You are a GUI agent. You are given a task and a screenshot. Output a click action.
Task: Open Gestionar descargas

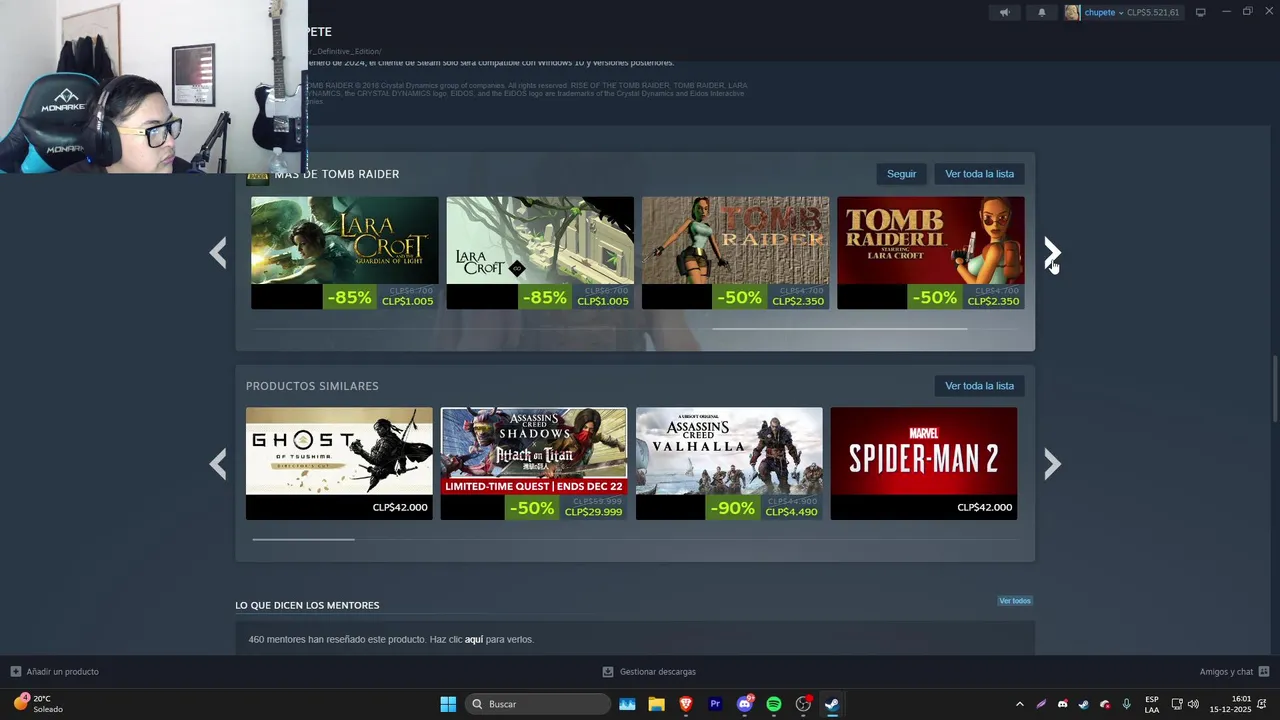point(649,672)
